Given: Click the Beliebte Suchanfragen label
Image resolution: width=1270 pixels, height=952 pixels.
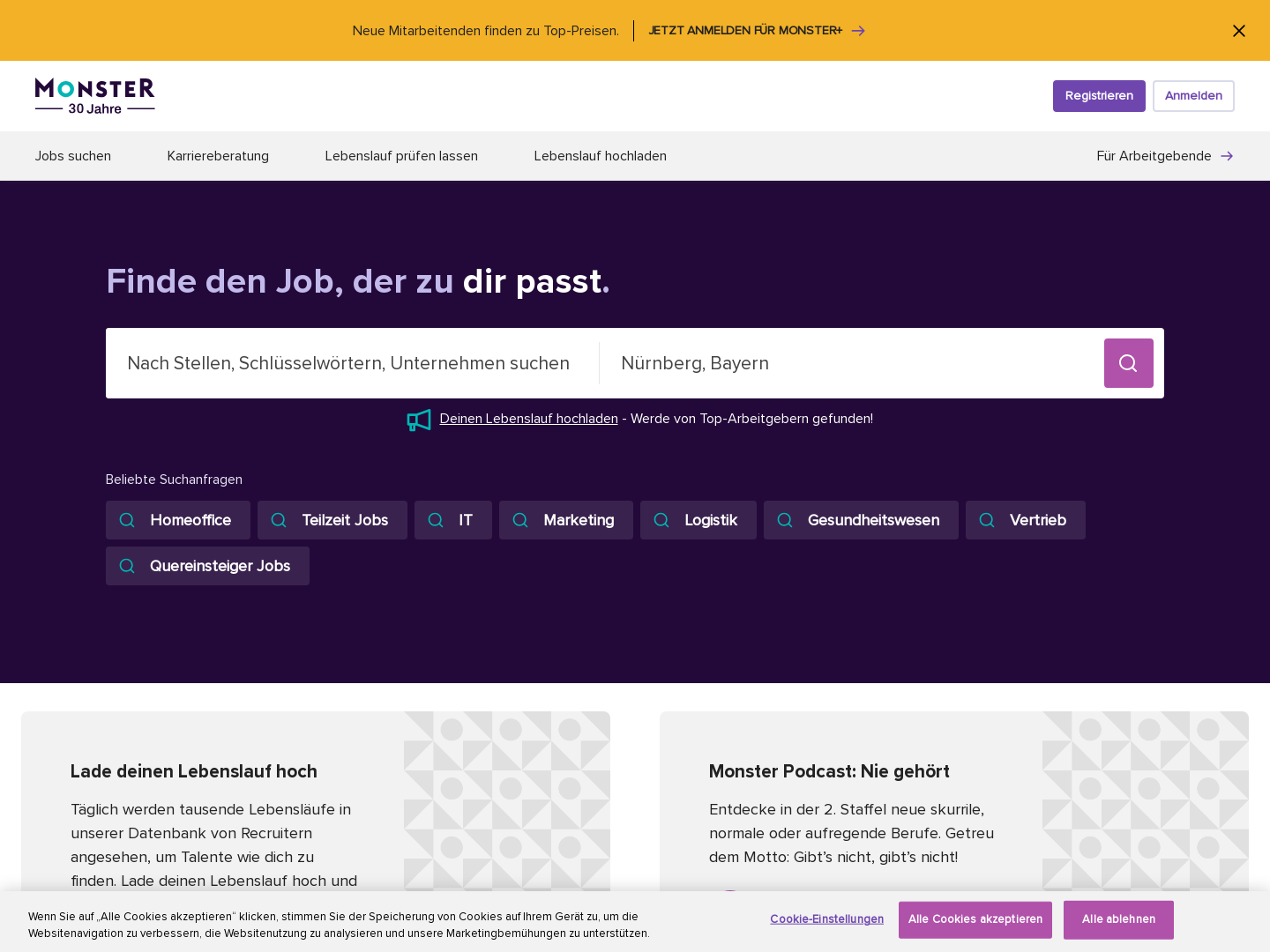Looking at the screenshot, I should pyautogui.click(x=174, y=480).
